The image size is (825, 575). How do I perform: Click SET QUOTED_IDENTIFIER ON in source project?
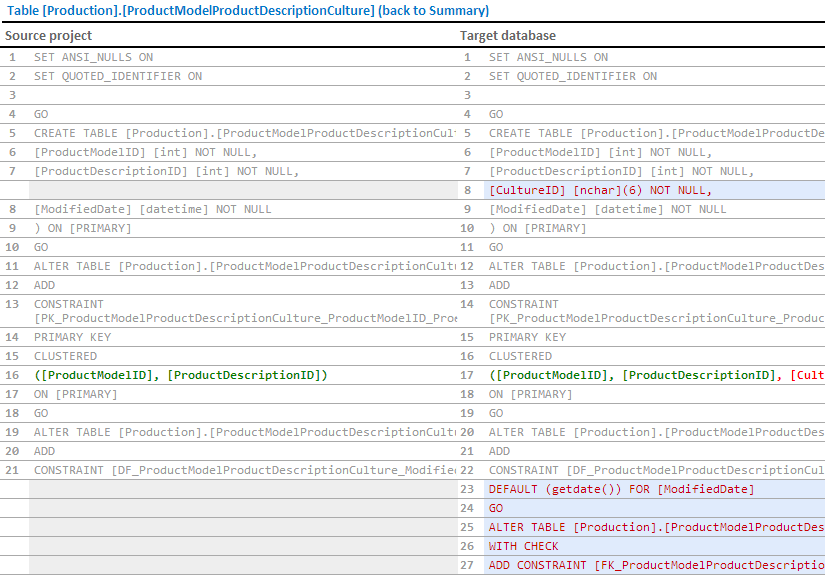point(117,76)
